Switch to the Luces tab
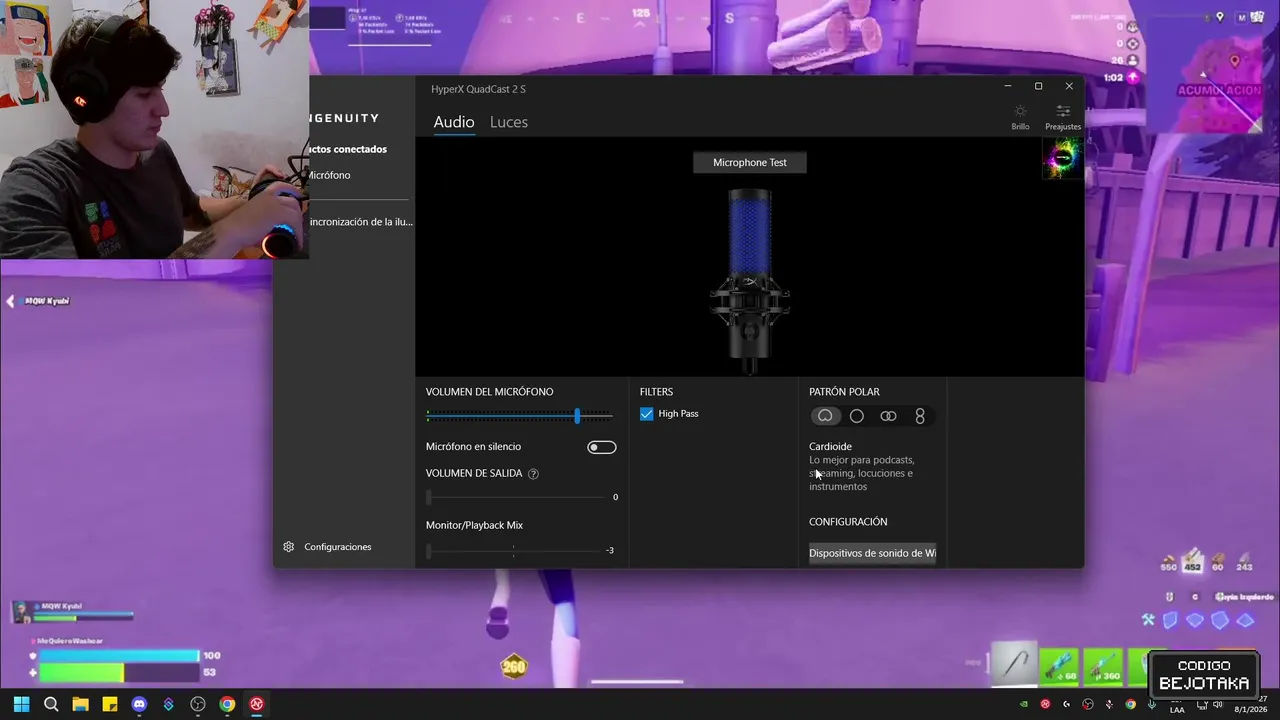This screenshot has width=1280, height=720. pos(509,122)
